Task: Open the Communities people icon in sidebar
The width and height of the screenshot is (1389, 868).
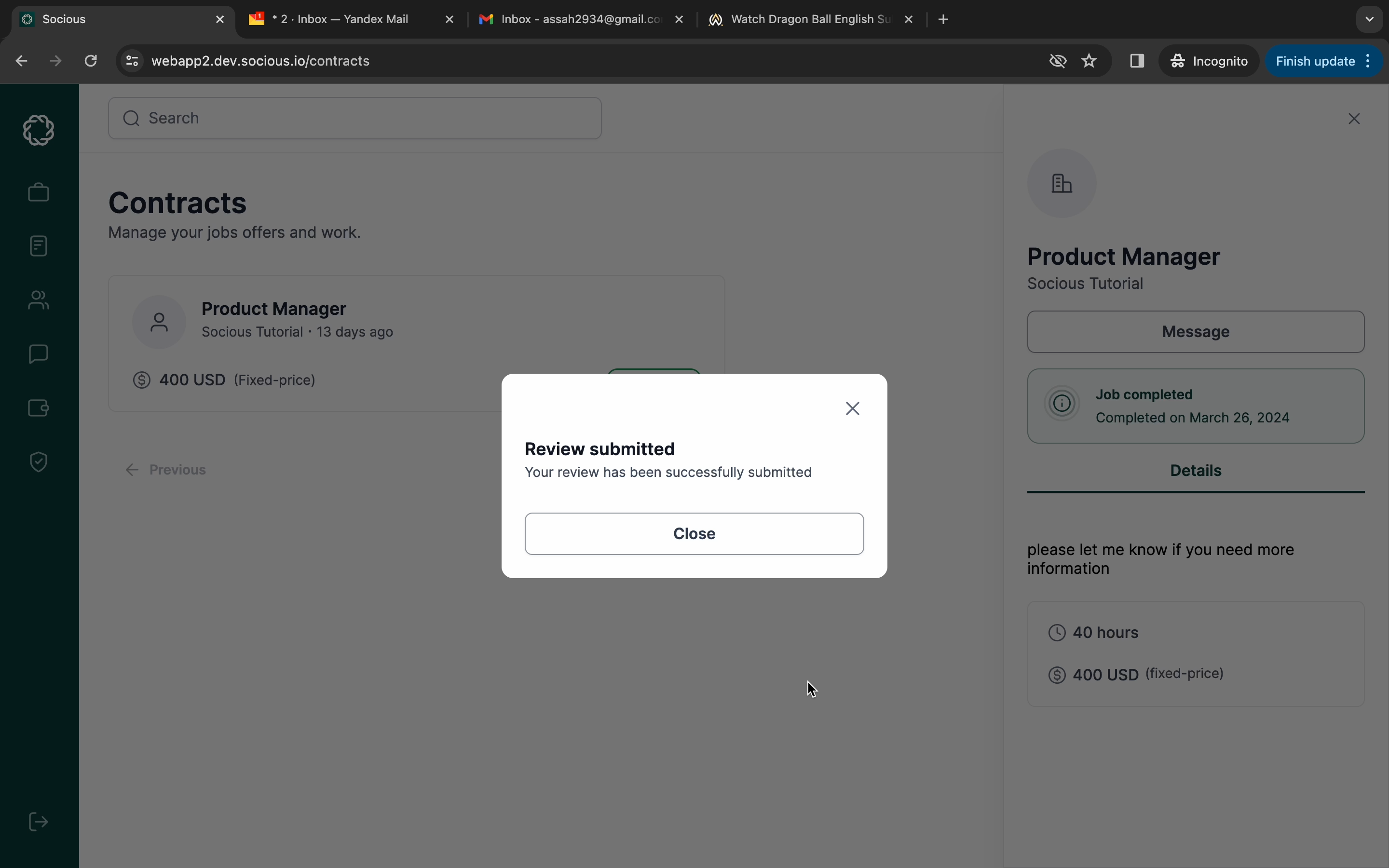Action: coord(39,299)
